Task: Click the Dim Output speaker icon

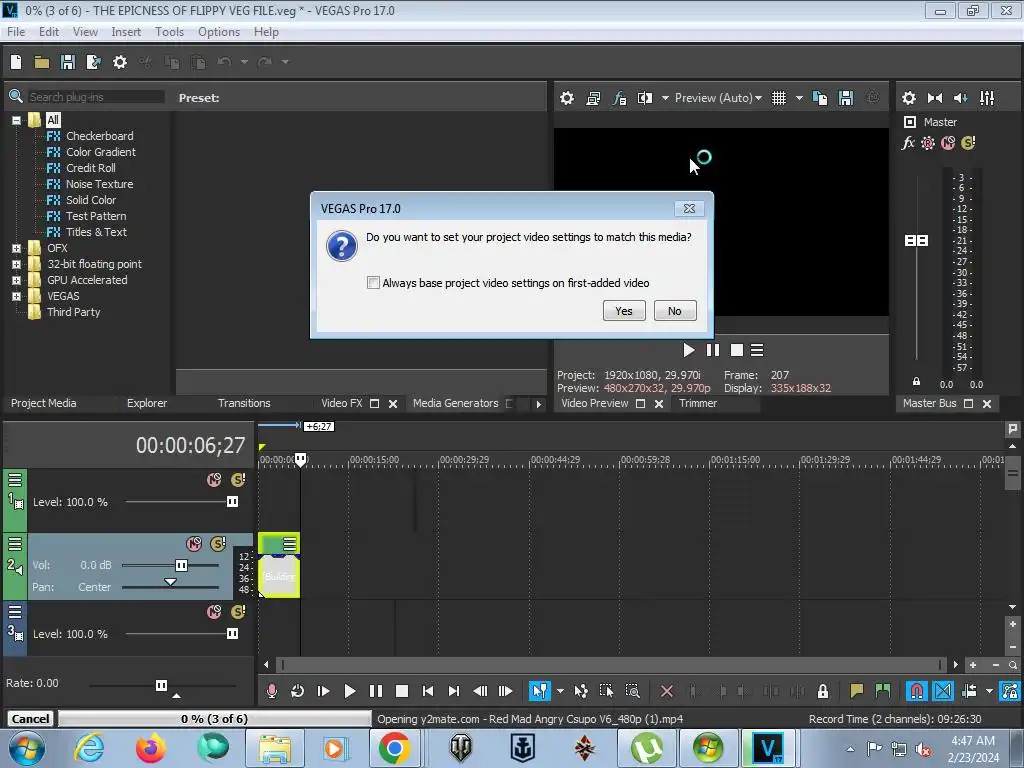Action: click(x=961, y=98)
